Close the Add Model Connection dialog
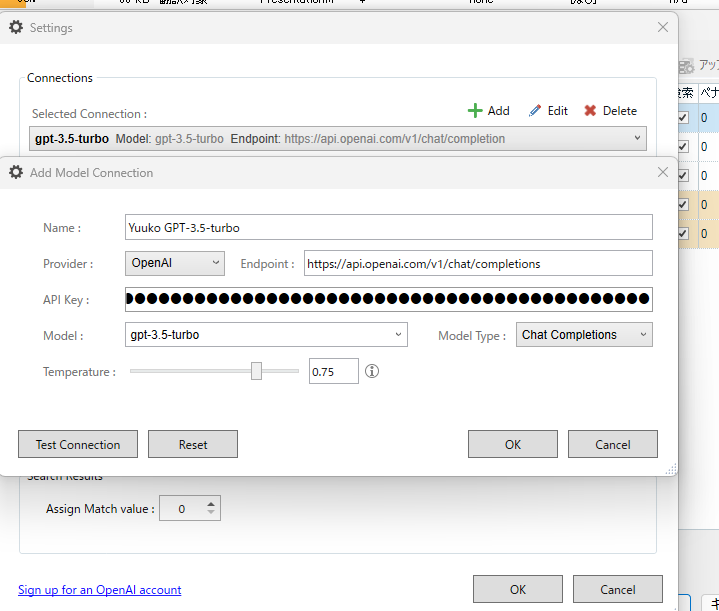This screenshot has height=611, width=719. point(663,172)
